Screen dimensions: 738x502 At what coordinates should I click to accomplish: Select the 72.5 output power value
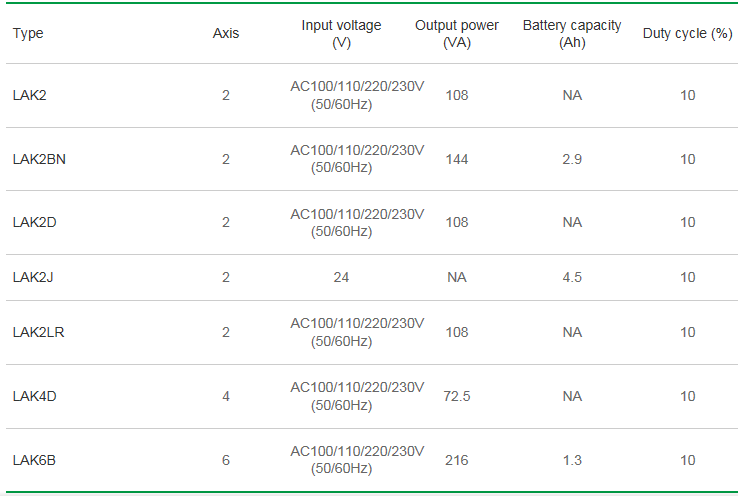(x=457, y=396)
